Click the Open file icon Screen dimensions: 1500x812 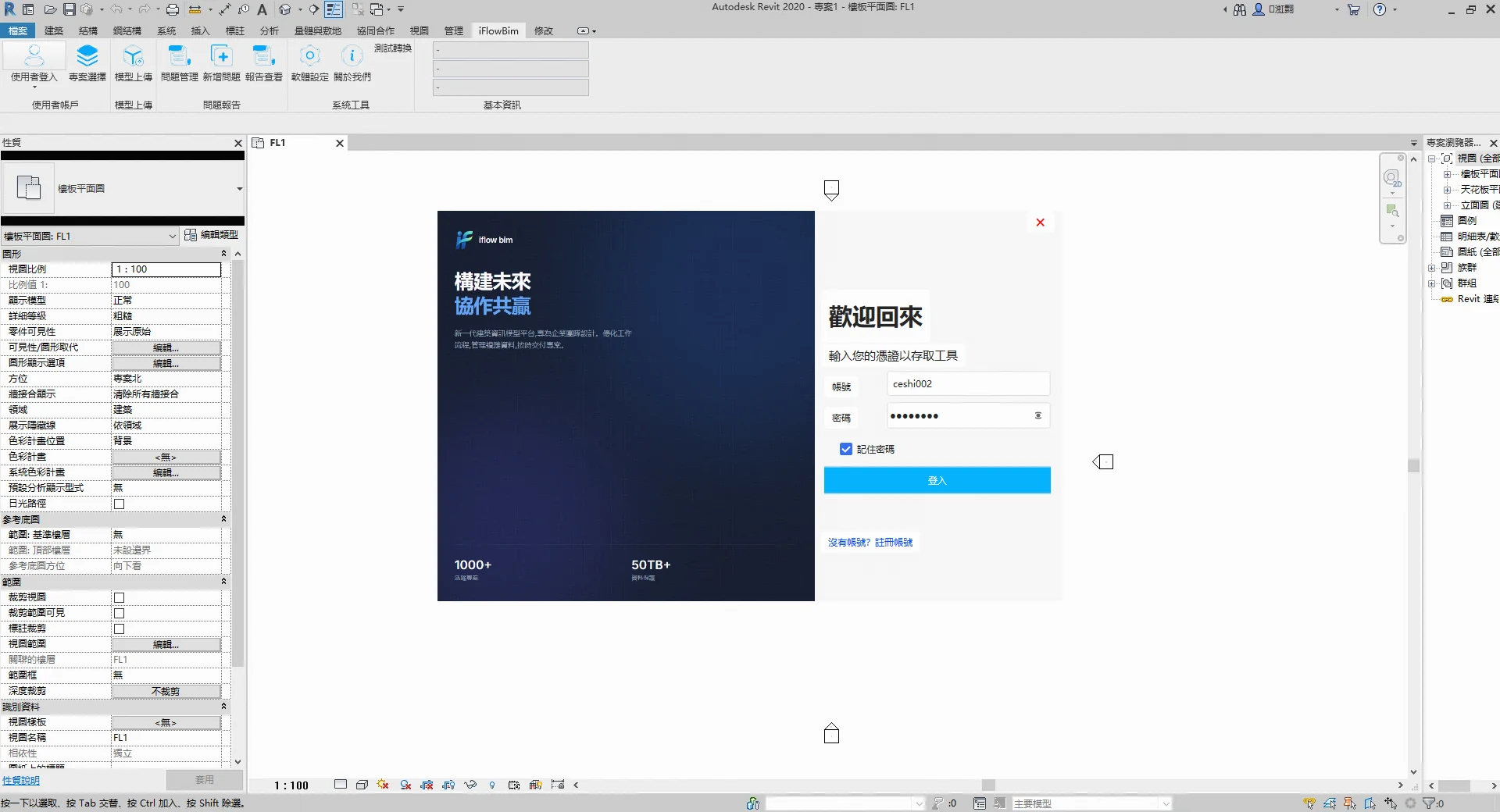[50, 9]
